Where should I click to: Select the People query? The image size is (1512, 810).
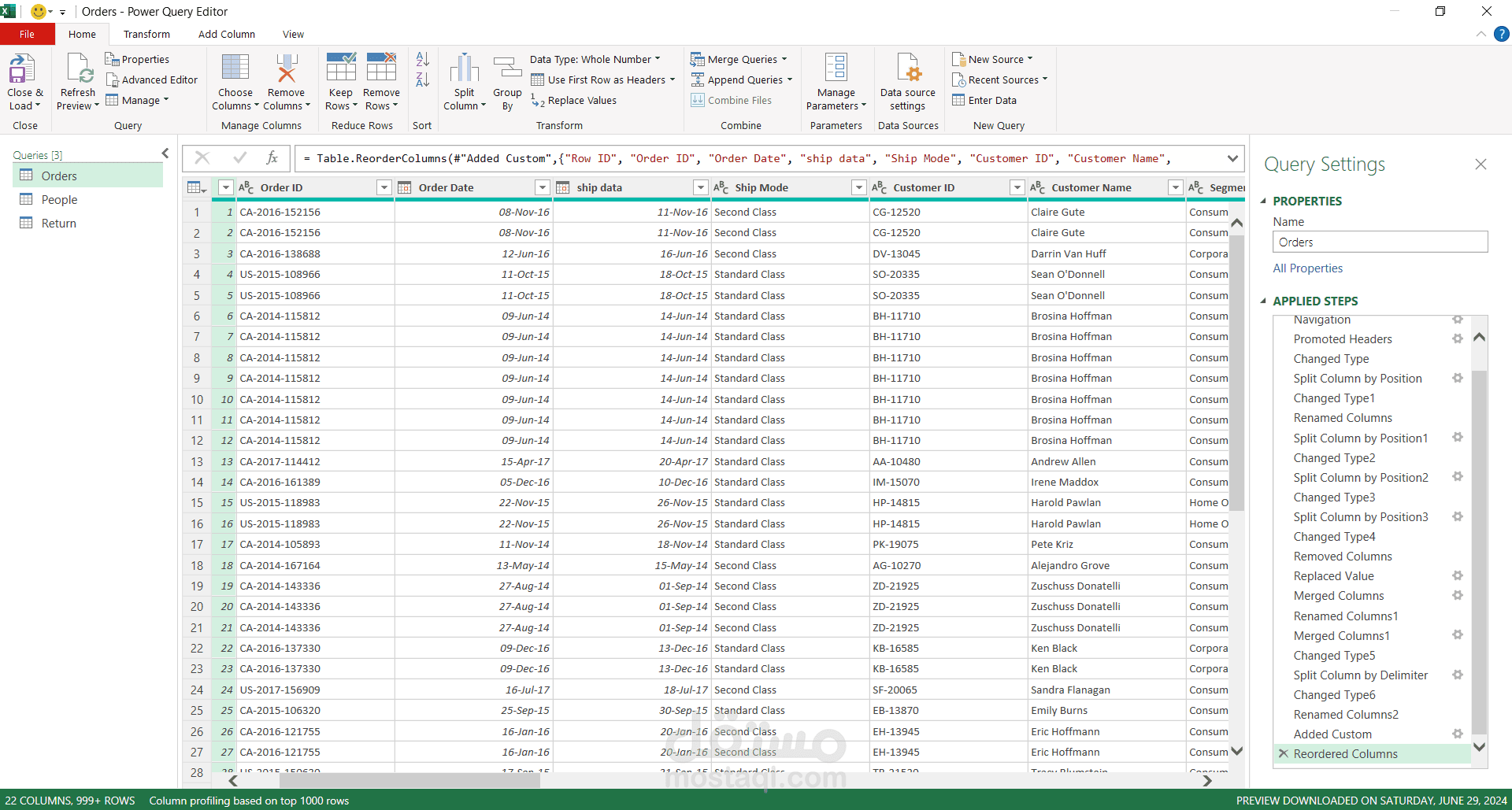tap(88, 200)
